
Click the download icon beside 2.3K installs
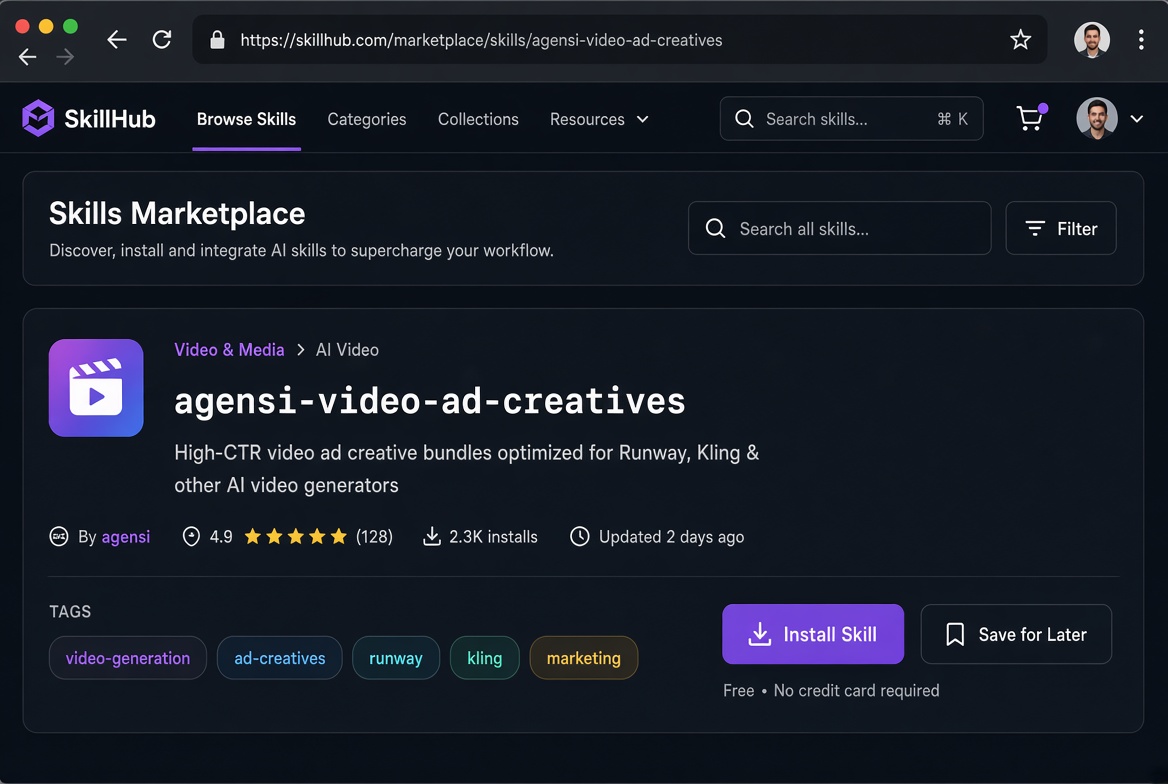pos(432,536)
